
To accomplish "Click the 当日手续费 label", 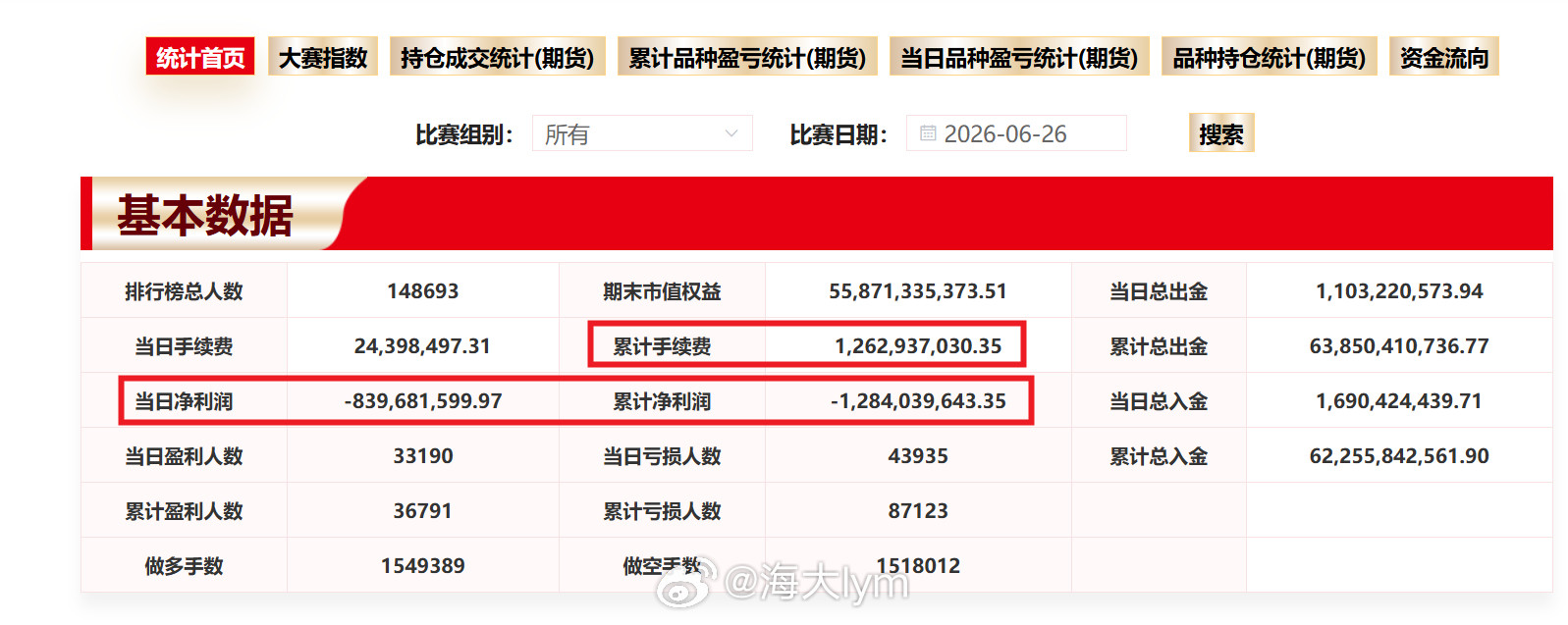I will pyautogui.click(x=184, y=346).
